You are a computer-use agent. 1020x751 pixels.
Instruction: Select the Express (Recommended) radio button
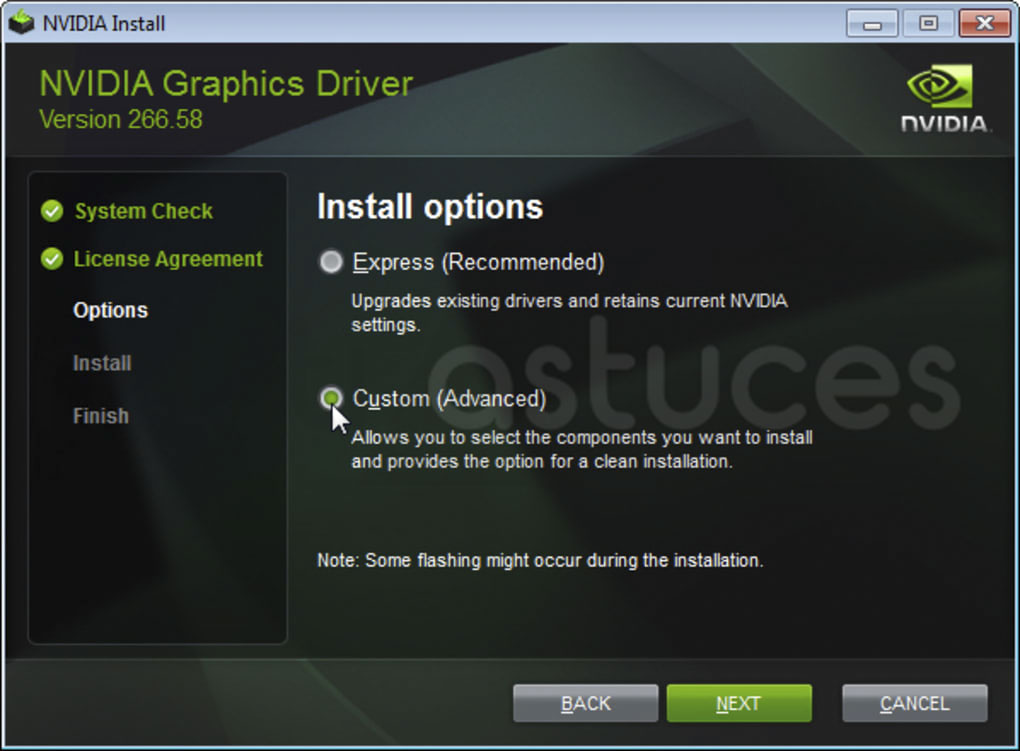[331, 263]
